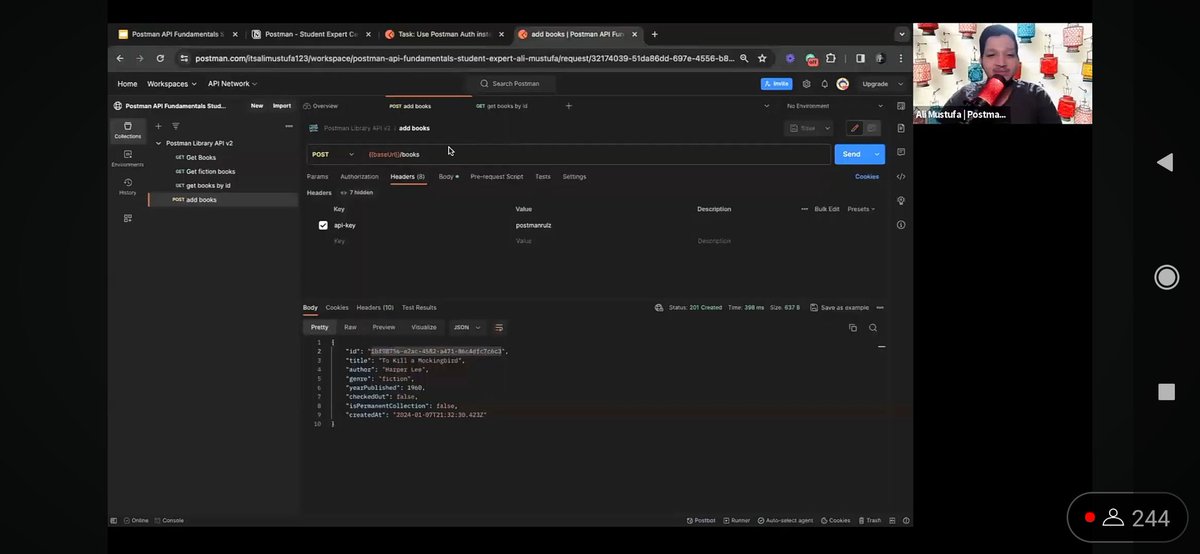
Task: Uncheck the api-key header checkbox
Action: [x=323, y=225]
